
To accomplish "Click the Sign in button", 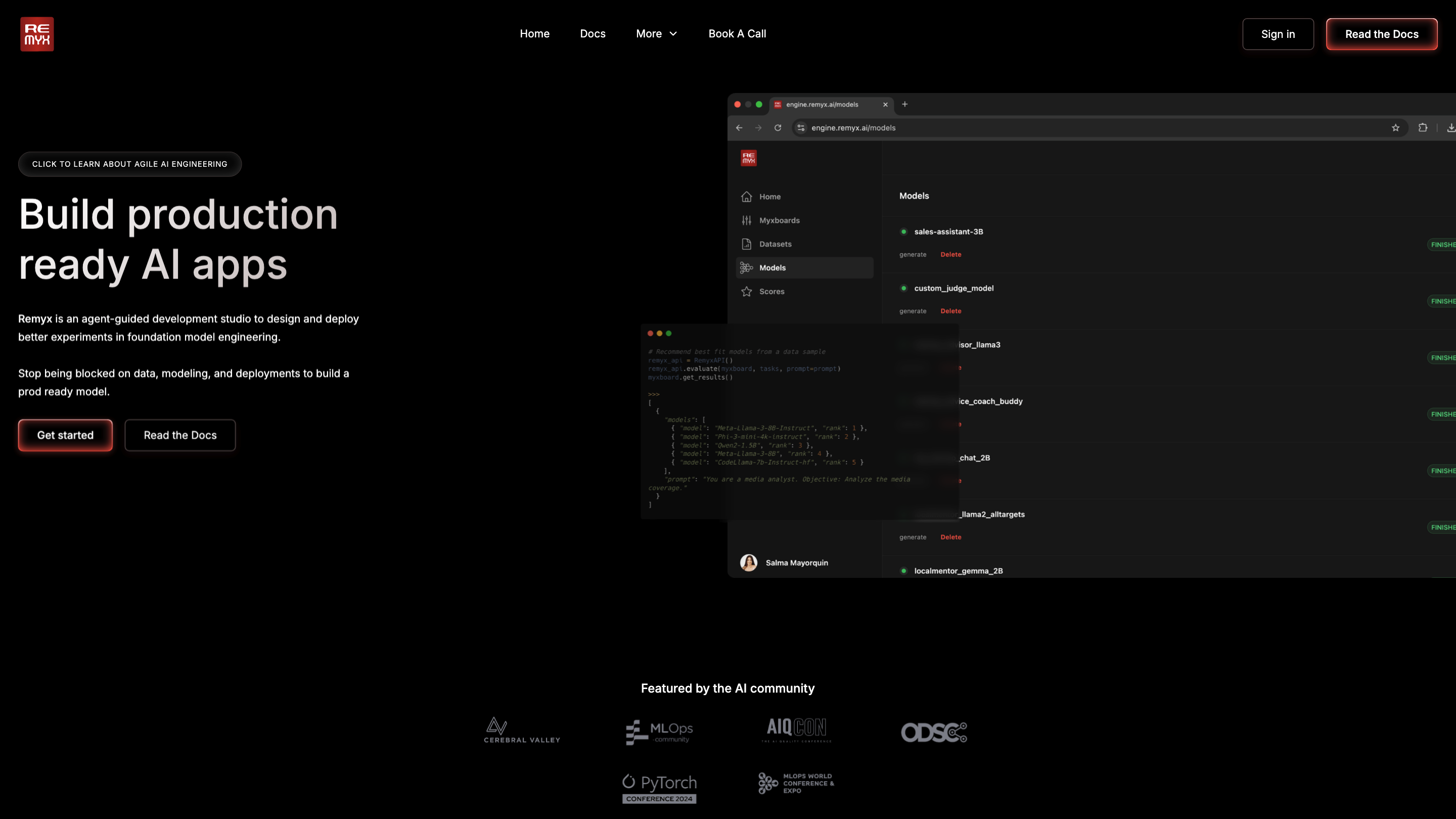I will click(1278, 34).
